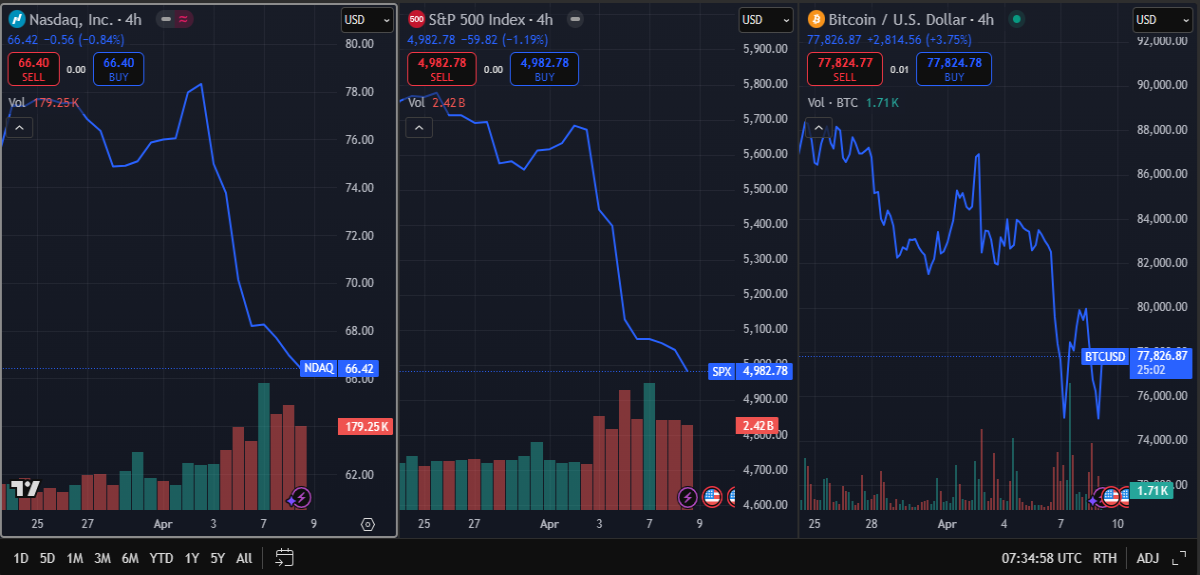Screen dimensions: 1200x575
Task: Select the YTD date range
Action: (161, 558)
